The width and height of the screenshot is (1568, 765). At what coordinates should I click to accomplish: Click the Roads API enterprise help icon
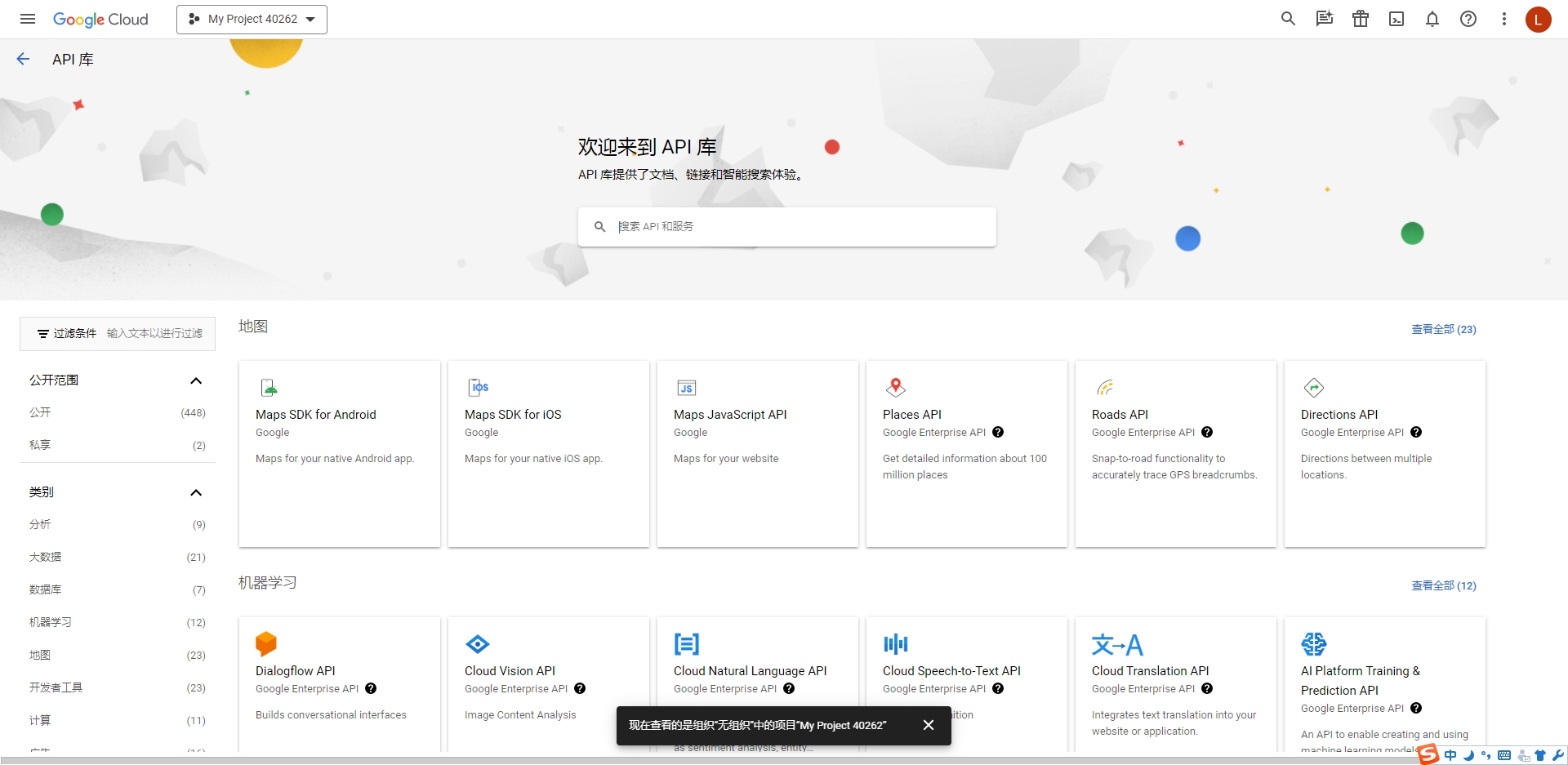point(1207,433)
